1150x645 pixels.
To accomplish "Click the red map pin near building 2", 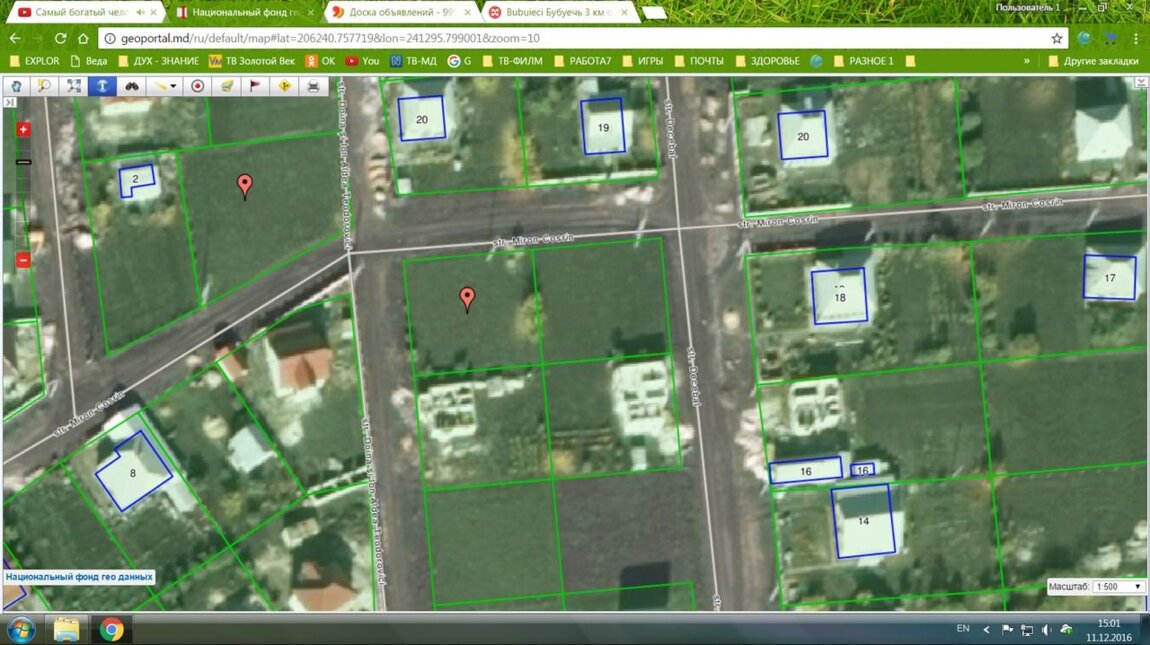I will click(x=244, y=185).
